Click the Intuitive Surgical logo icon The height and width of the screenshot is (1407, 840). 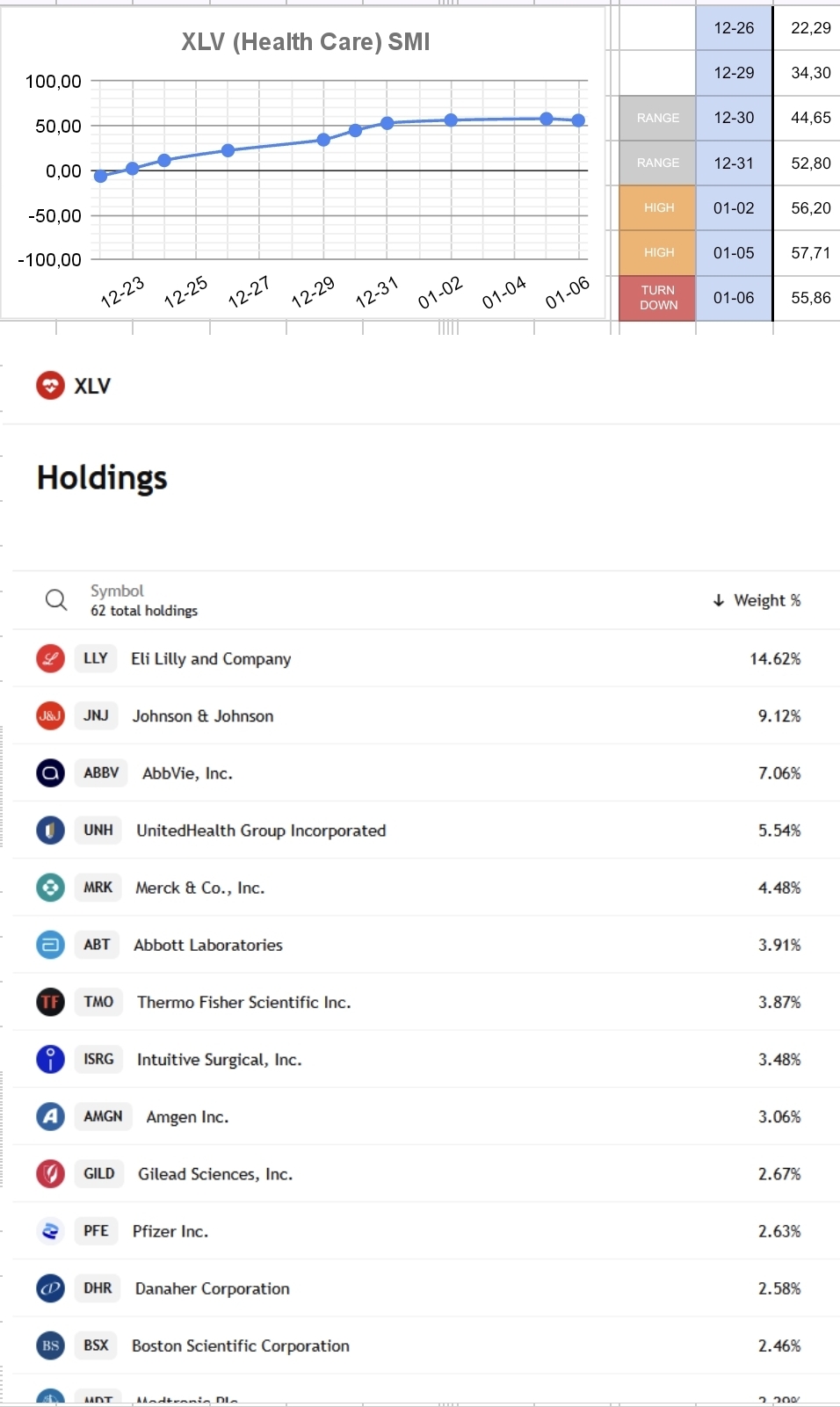(x=50, y=1059)
